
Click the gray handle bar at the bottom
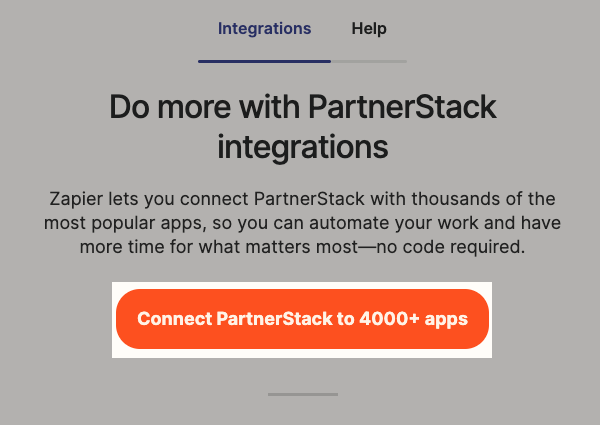coord(302,395)
